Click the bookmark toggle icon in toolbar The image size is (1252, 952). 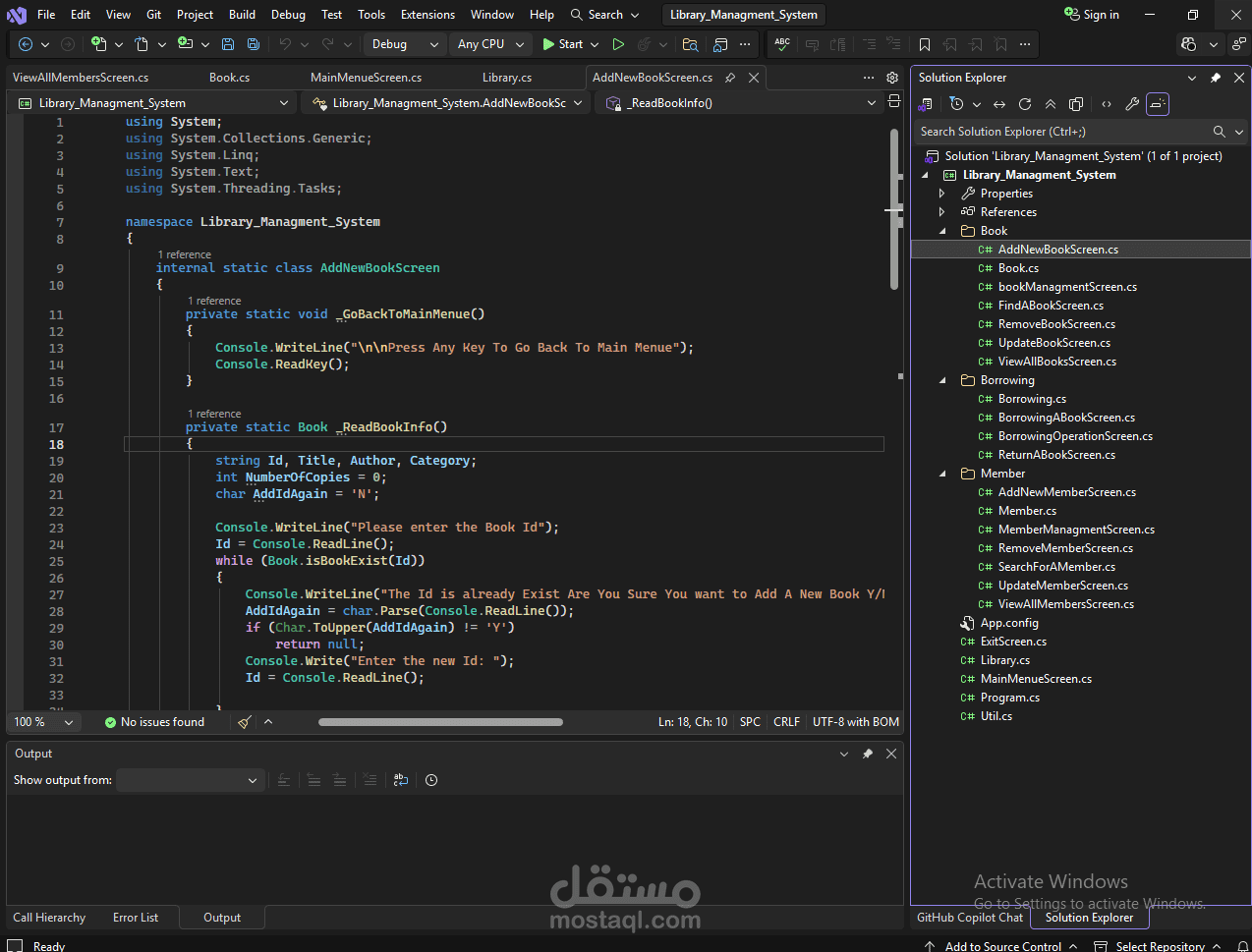point(925,44)
